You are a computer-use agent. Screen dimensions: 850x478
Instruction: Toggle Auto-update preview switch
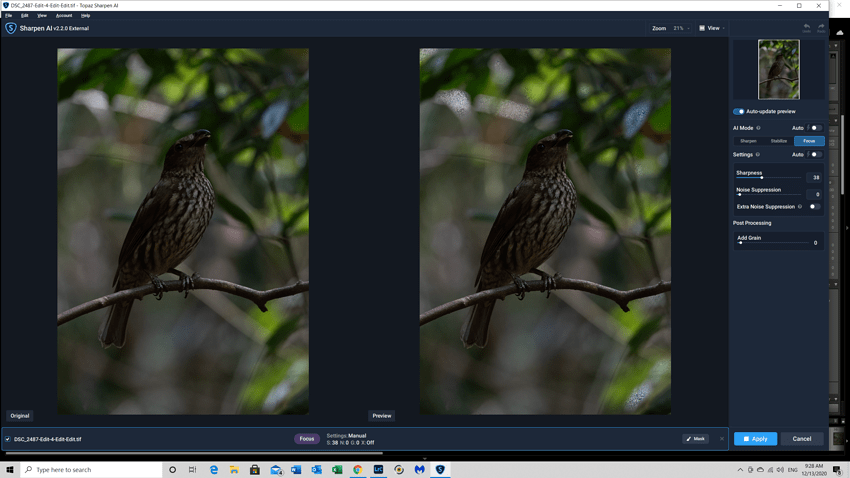[x=738, y=112]
